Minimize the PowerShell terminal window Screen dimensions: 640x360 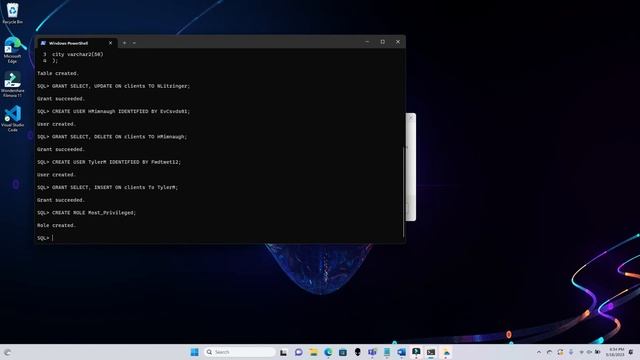367,42
